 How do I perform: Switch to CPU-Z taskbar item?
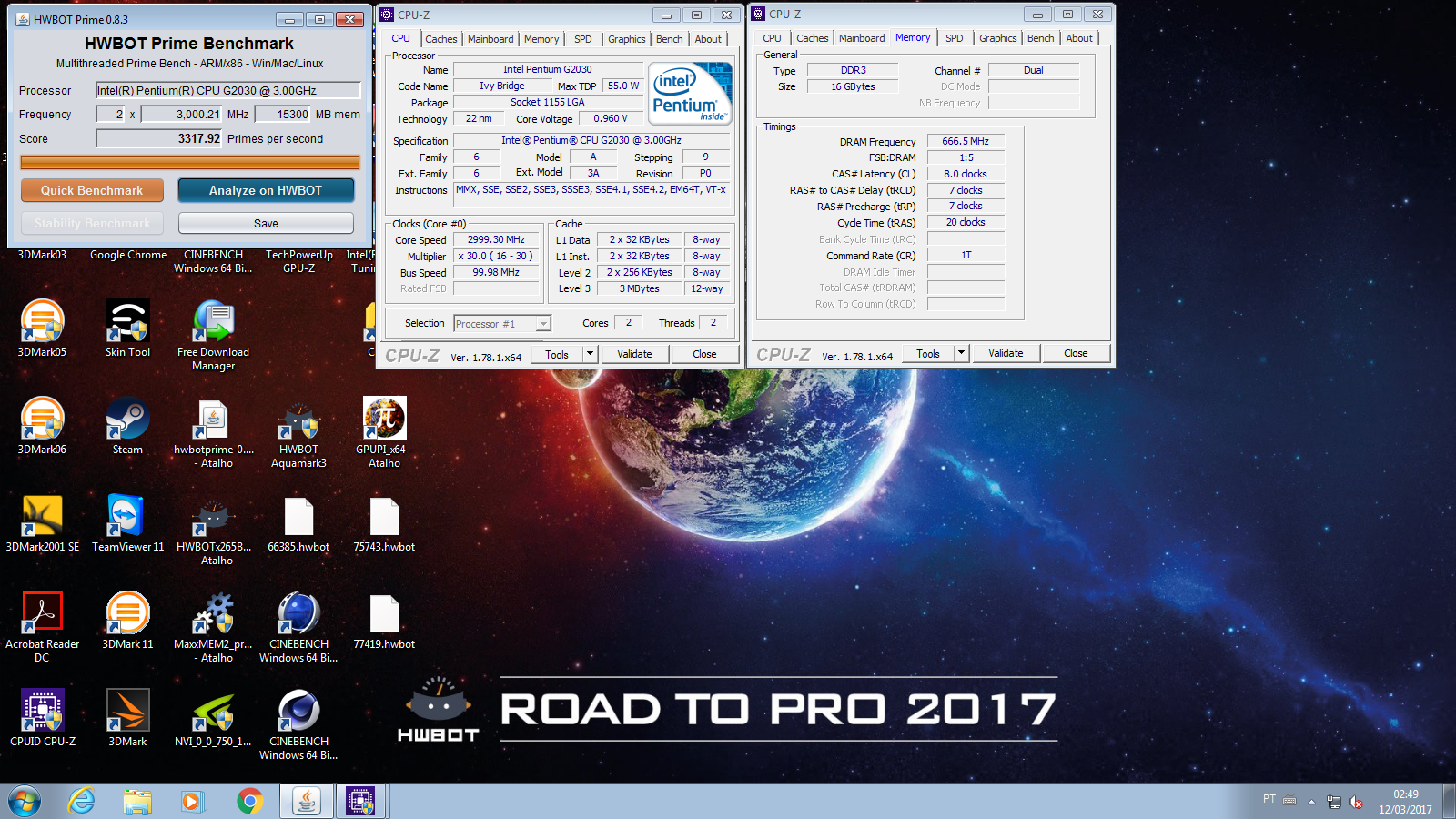point(361,801)
